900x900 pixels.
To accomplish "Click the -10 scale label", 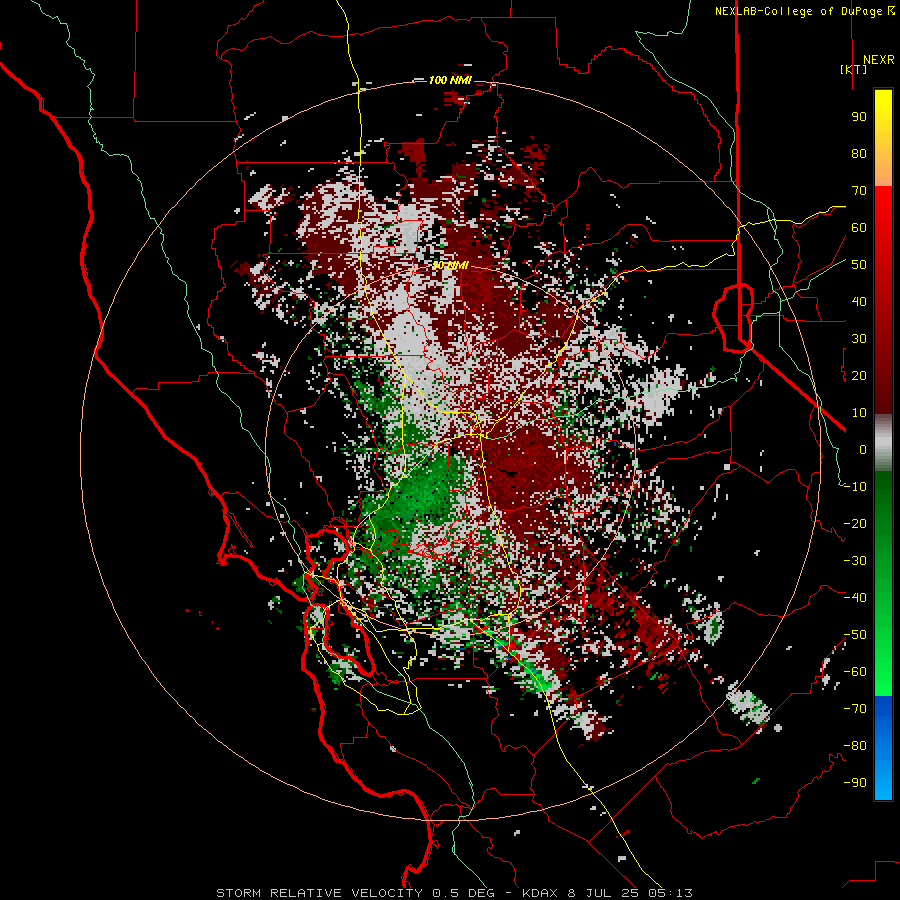I will (x=855, y=487).
